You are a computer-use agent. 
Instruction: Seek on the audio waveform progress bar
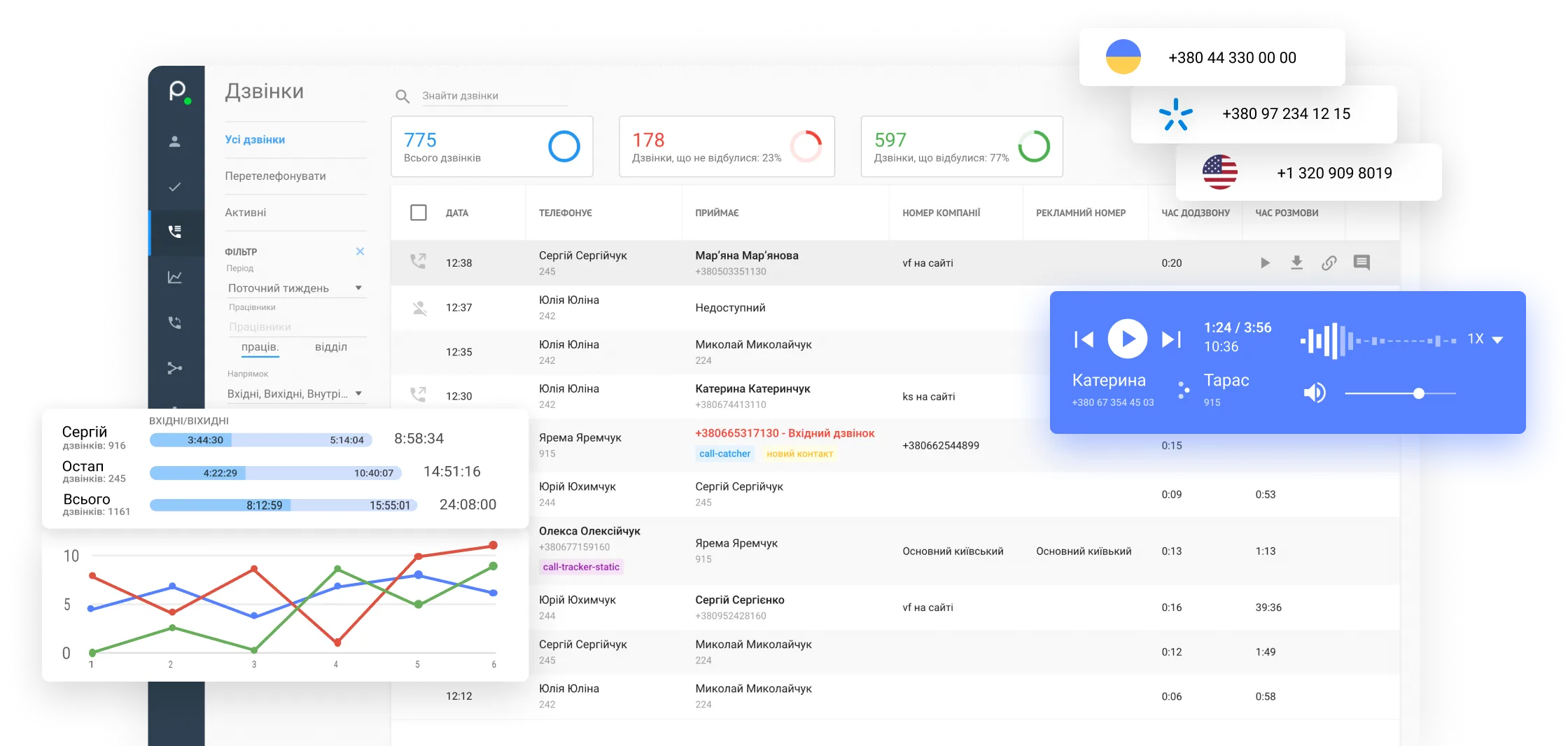coord(1378,341)
